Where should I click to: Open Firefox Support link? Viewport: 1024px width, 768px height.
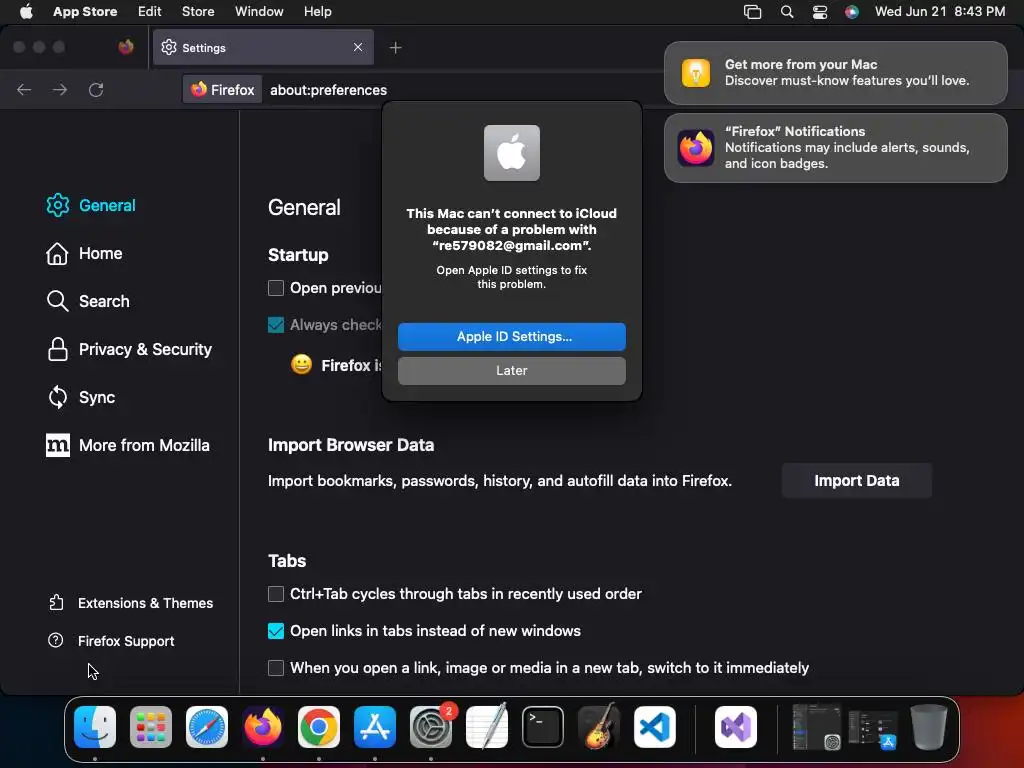click(111, 641)
